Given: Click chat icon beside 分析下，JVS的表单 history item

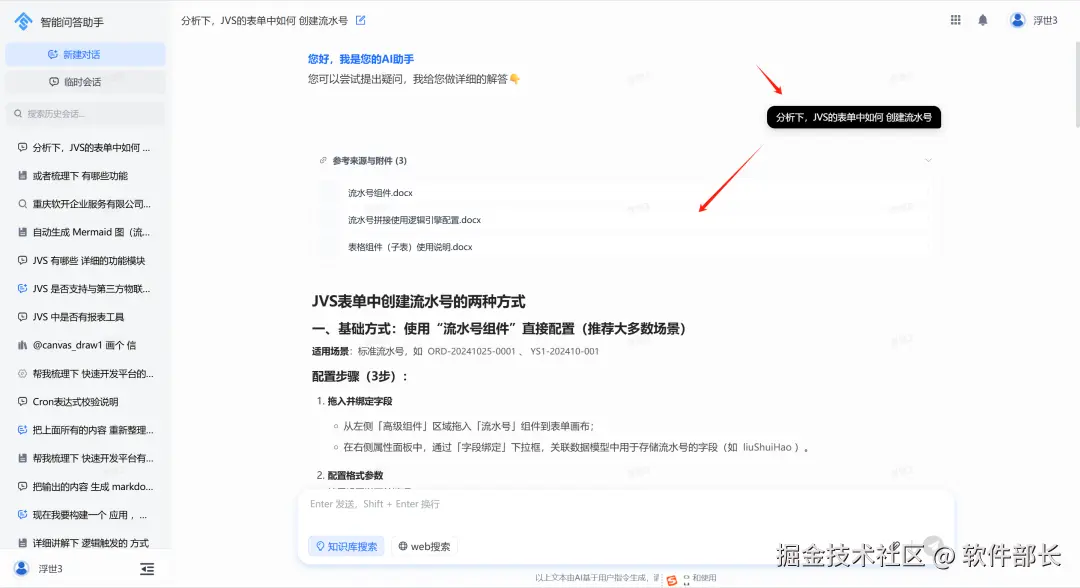Looking at the screenshot, I should pyautogui.click(x=22, y=147).
